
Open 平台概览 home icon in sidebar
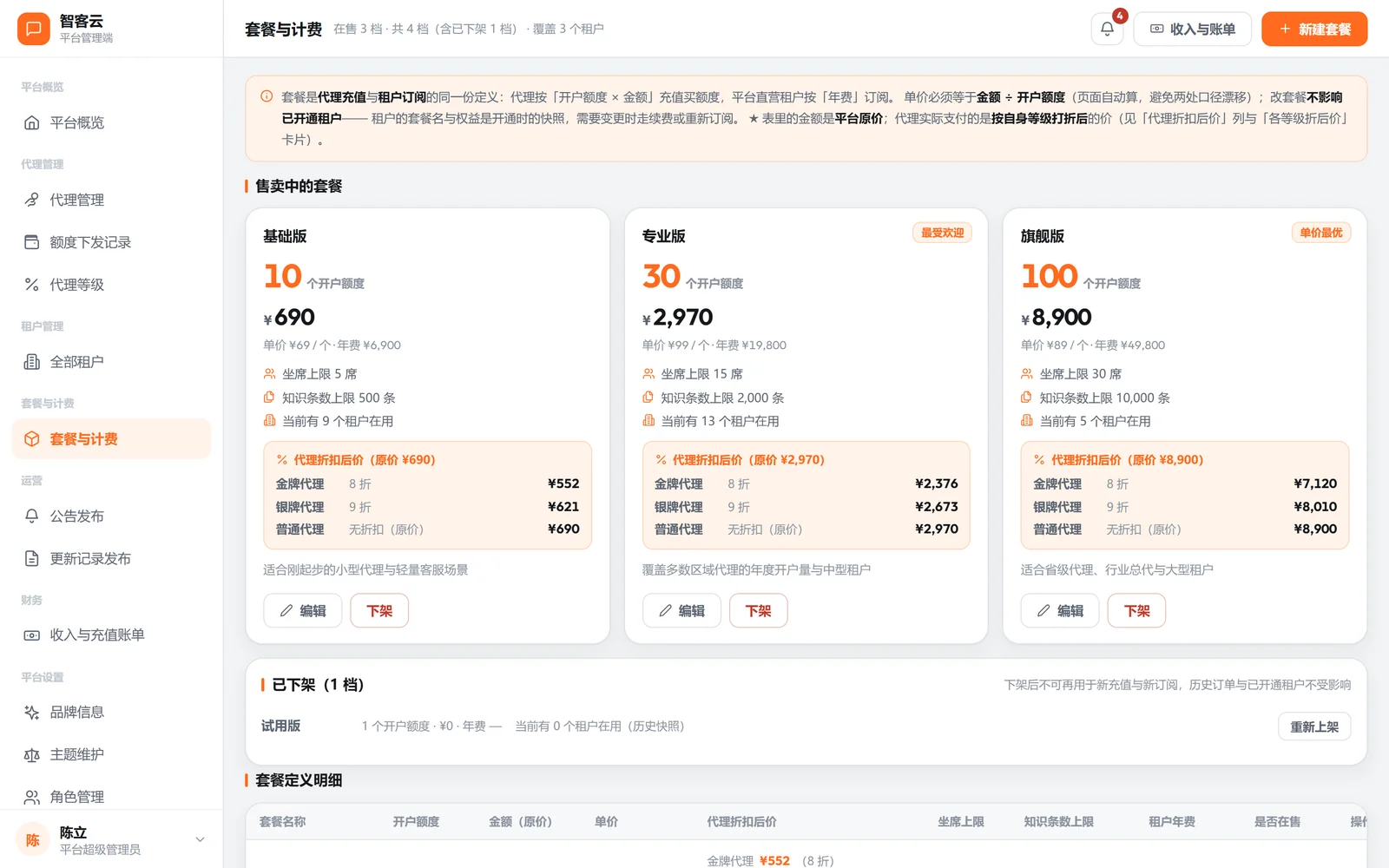click(x=32, y=122)
